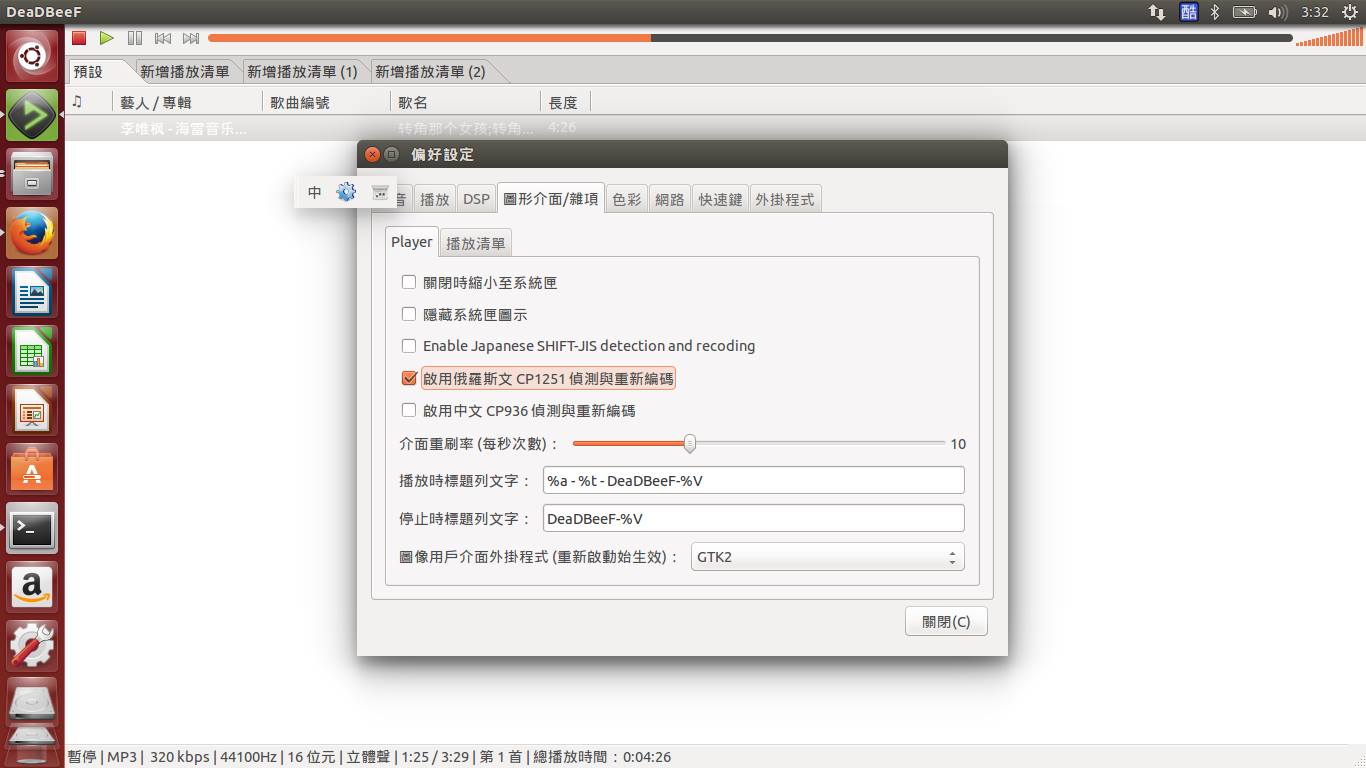
Task: Launch LibreOffice Calc from the dock
Action: tap(32, 350)
